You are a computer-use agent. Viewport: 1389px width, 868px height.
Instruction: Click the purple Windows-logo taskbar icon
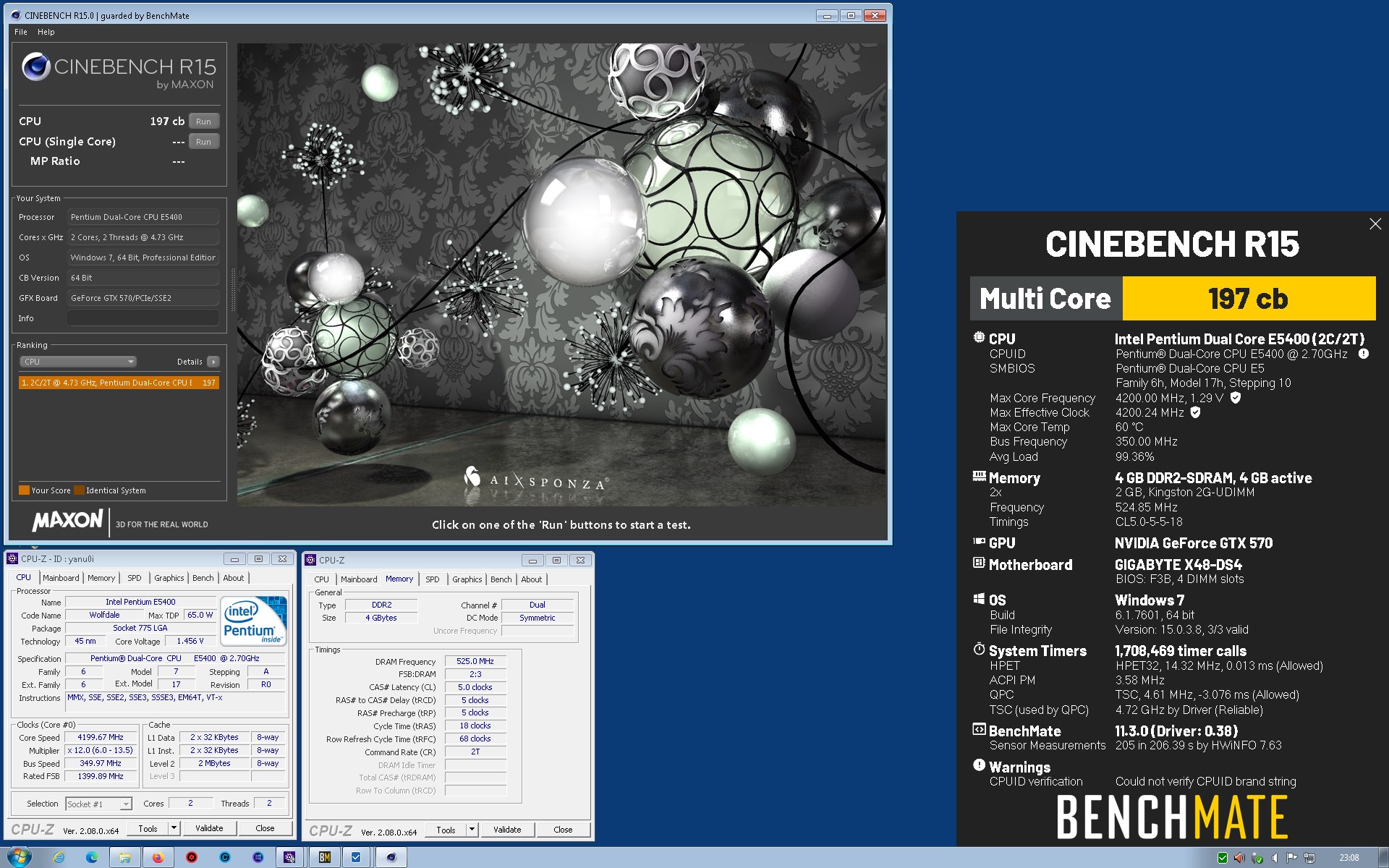pyautogui.click(x=258, y=858)
